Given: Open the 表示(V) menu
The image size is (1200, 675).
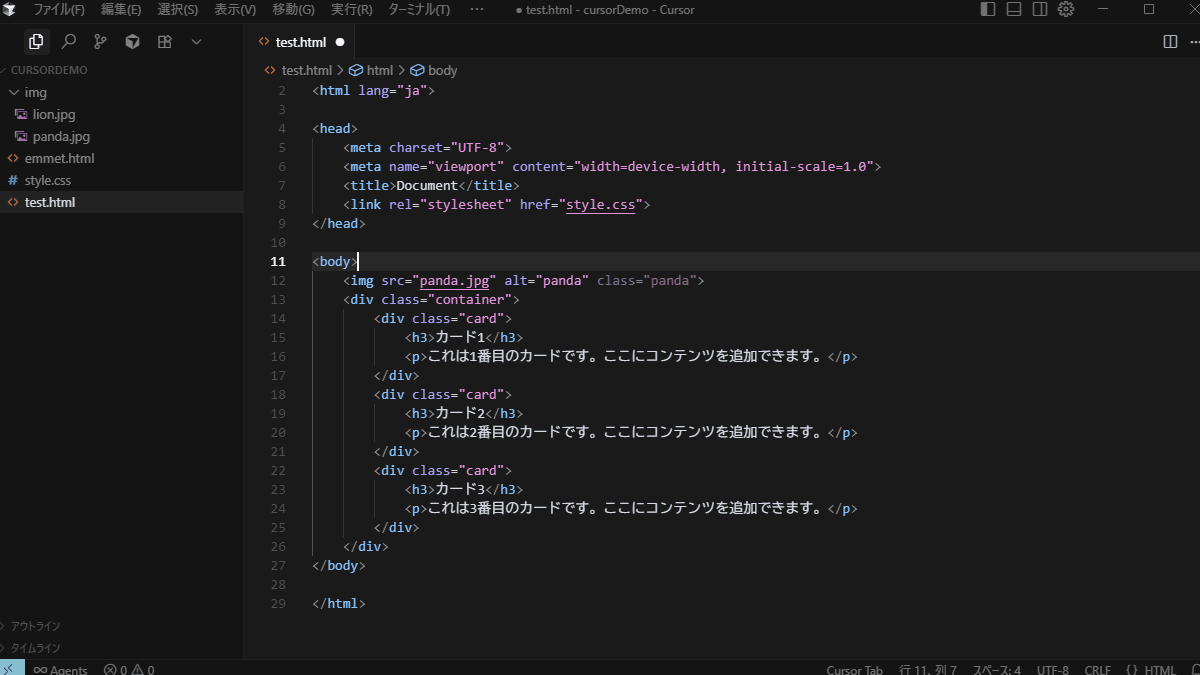Looking at the screenshot, I should [235, 9].
